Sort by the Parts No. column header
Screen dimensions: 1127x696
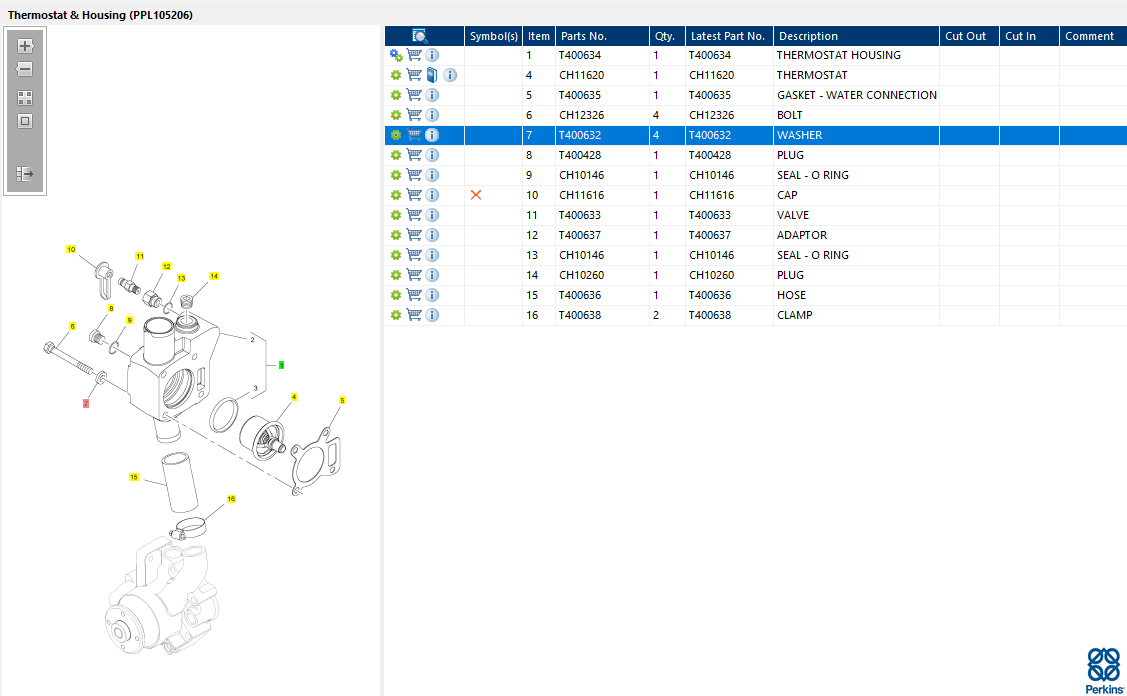[602, 36]
